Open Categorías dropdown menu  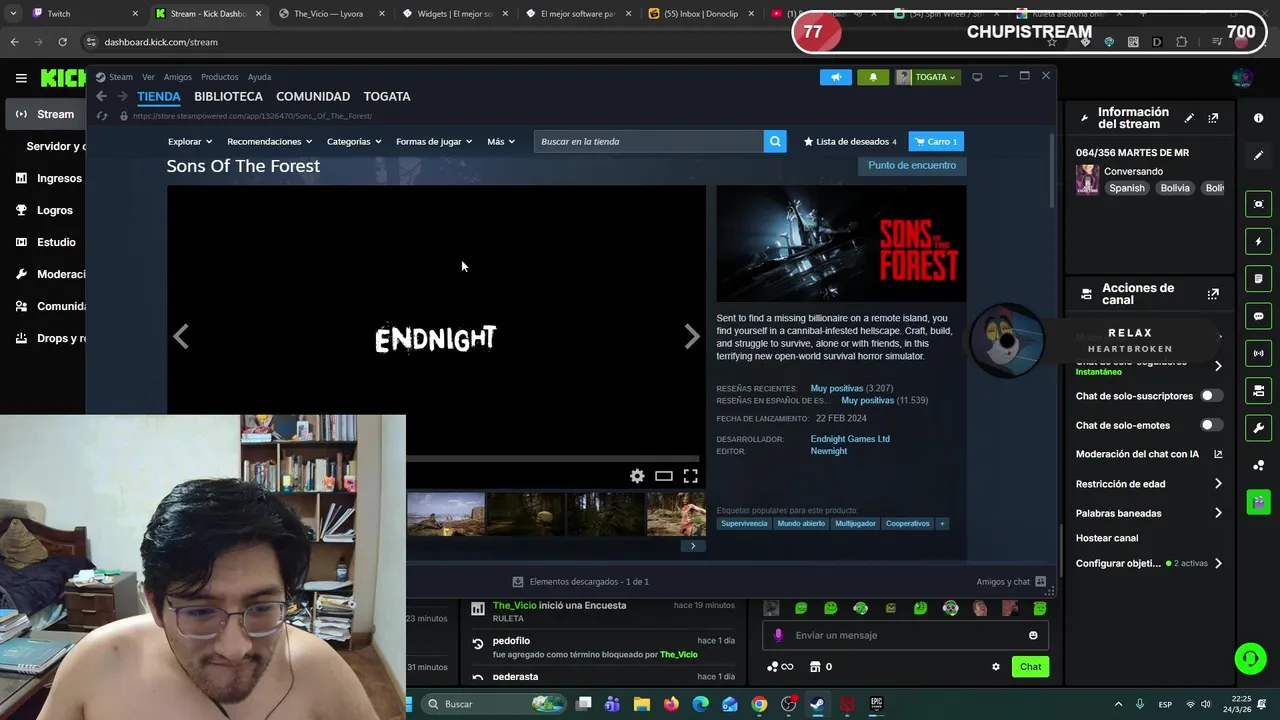coord(354,142)
